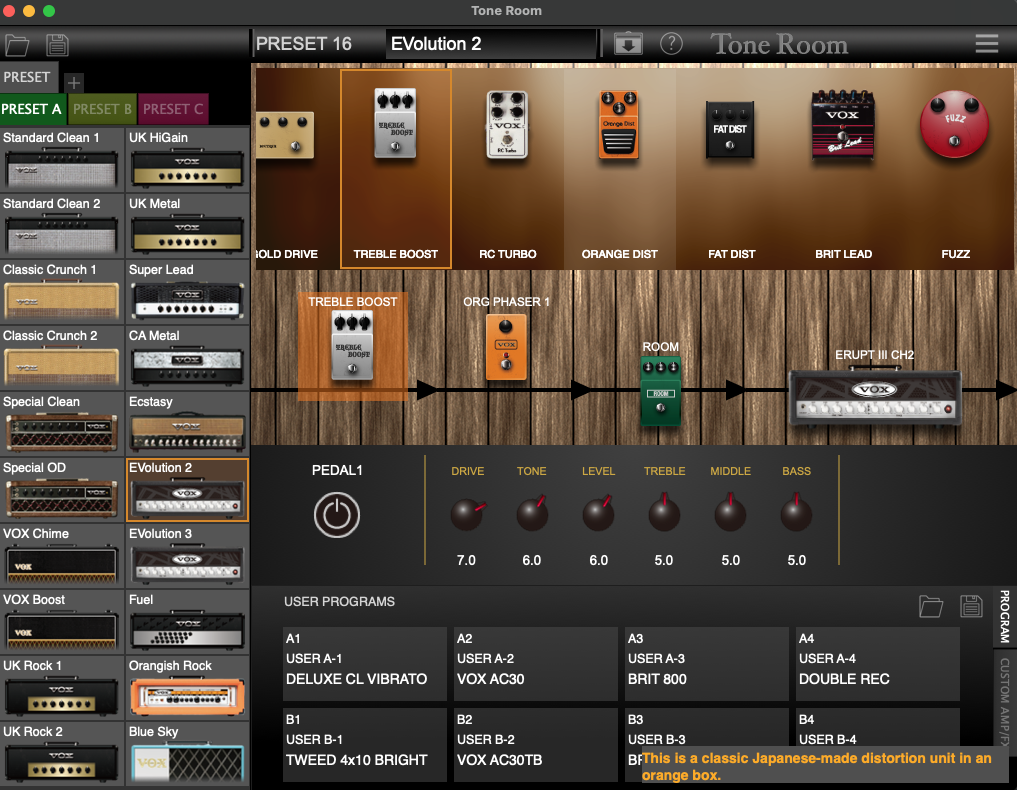The image size is (1017, 790).
Task: Open the Tone Room hamburger menu
Action: [986, 43]
